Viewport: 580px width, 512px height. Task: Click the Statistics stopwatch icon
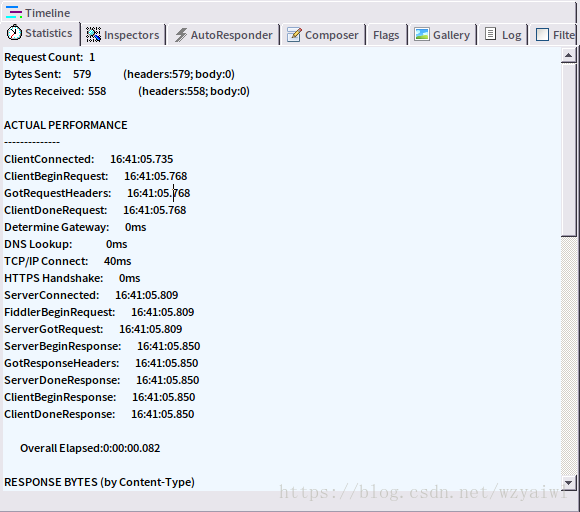coord(14,33)
